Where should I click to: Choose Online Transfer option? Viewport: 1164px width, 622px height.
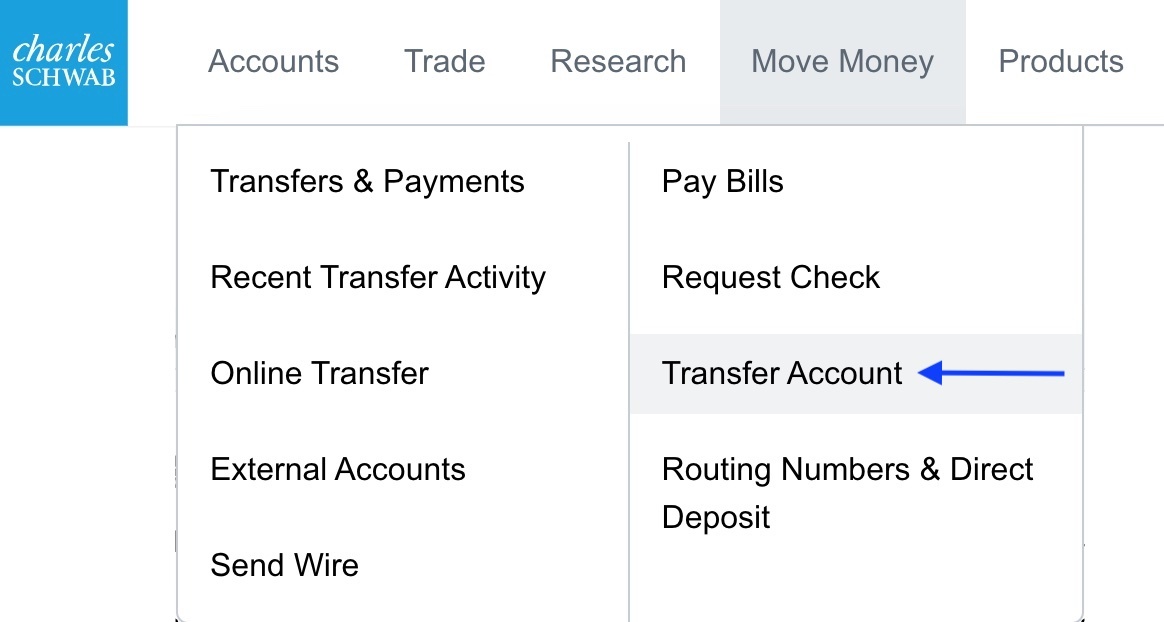tap(319, 374)
